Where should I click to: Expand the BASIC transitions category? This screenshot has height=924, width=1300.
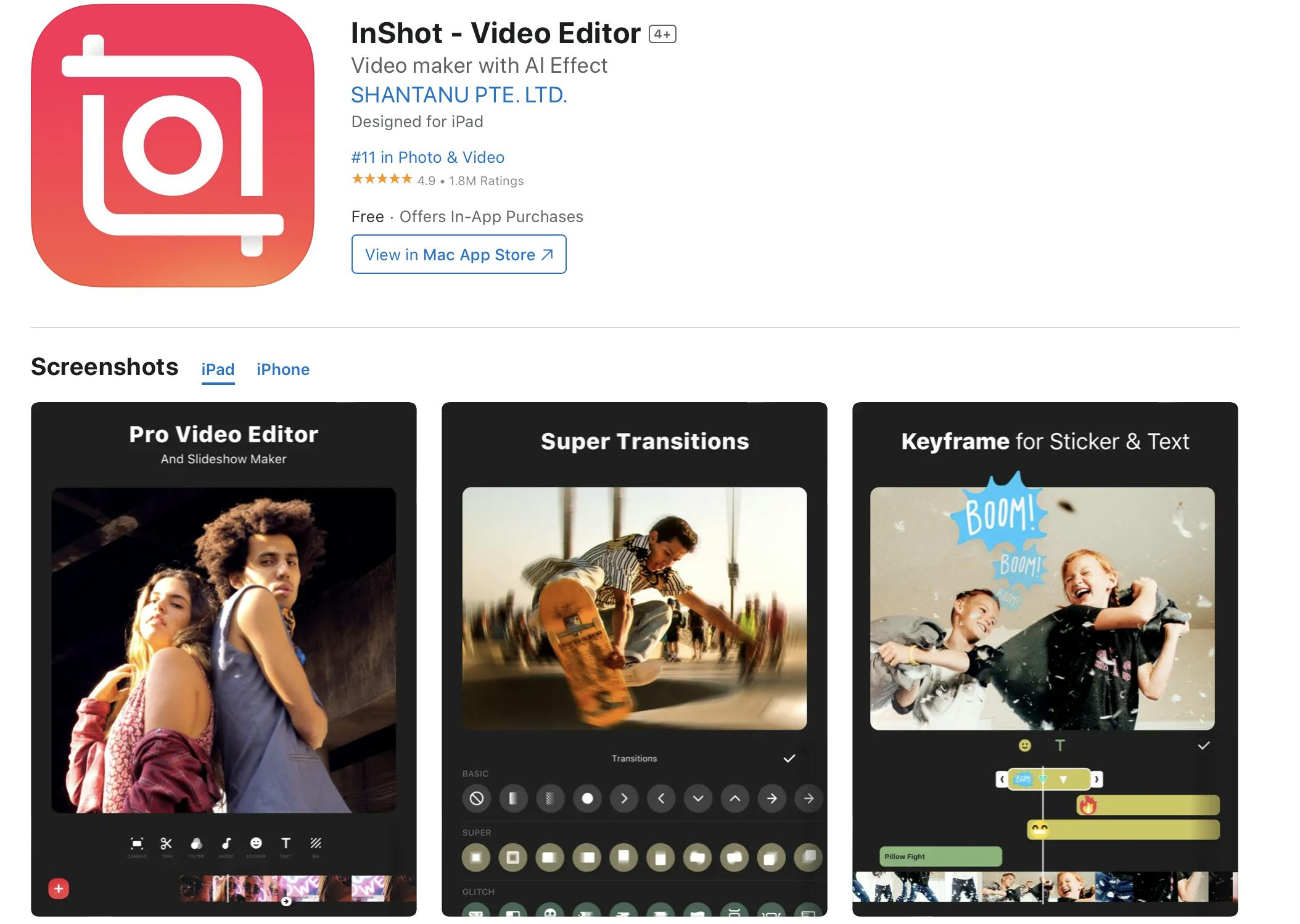471,778
